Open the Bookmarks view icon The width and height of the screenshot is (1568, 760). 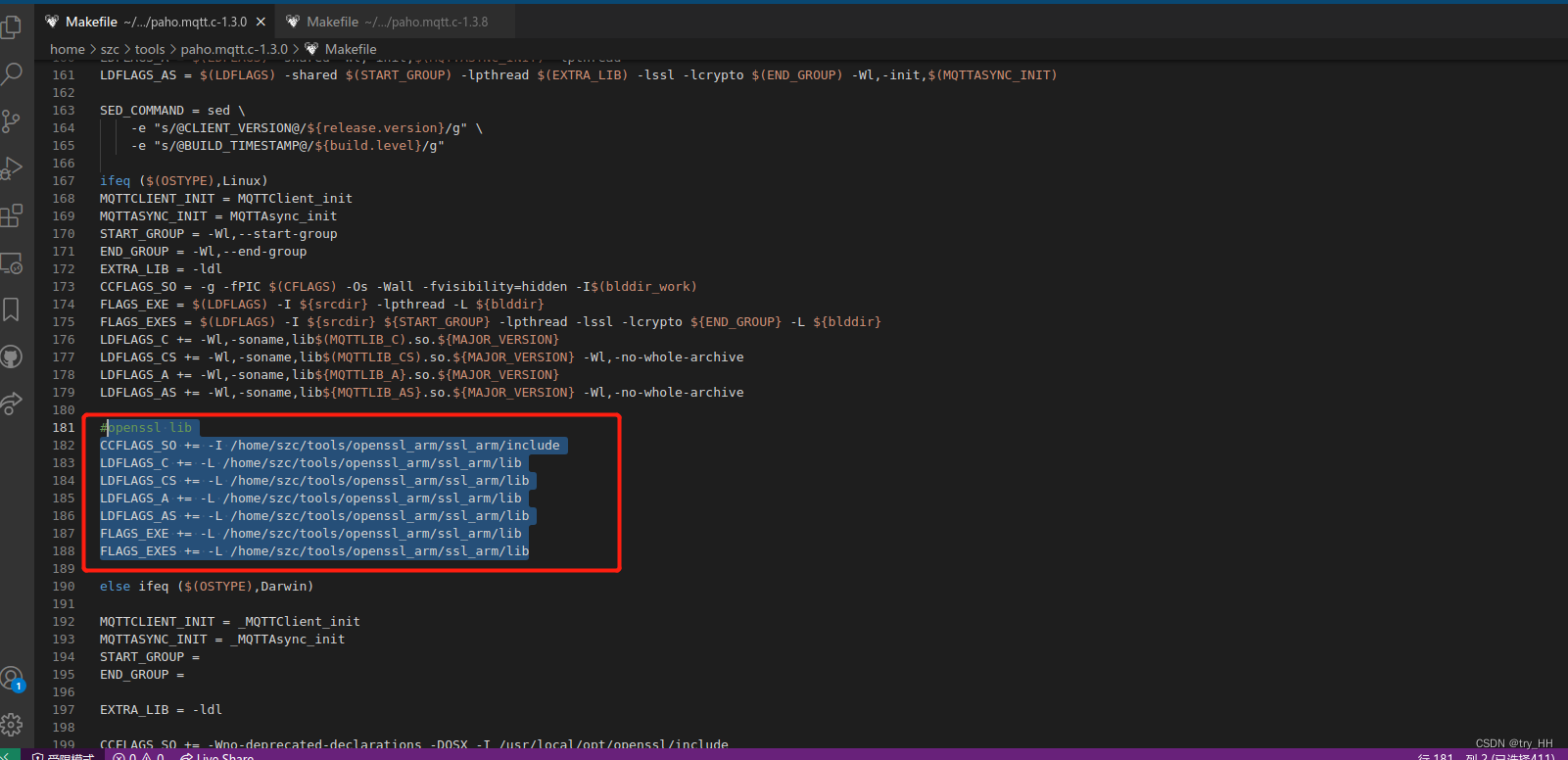tap(12, 309)
